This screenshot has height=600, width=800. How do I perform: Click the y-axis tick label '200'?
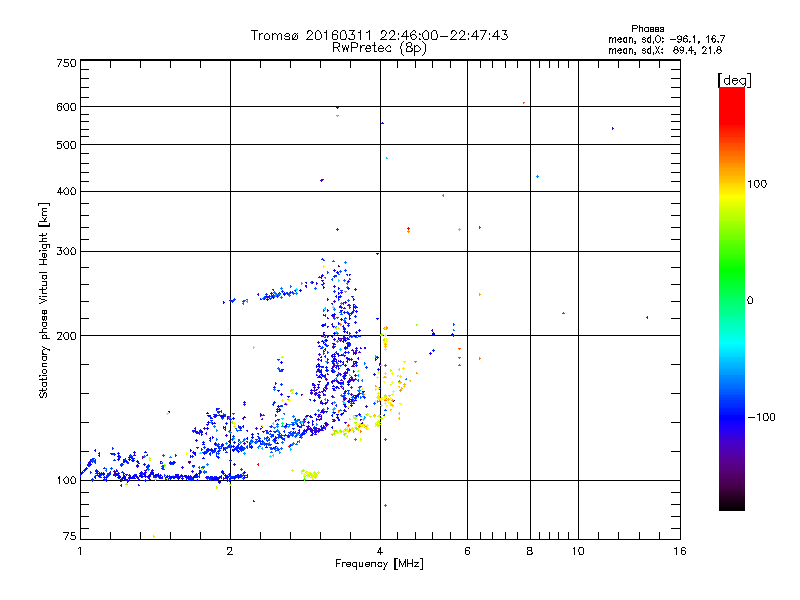coord(66,336)
